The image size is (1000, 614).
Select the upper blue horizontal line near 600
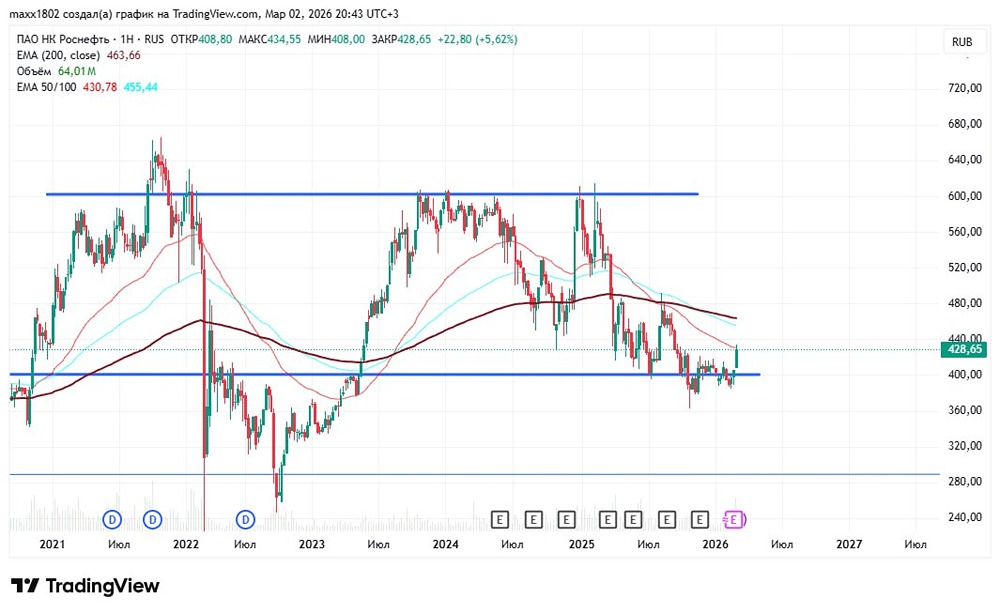372,194
